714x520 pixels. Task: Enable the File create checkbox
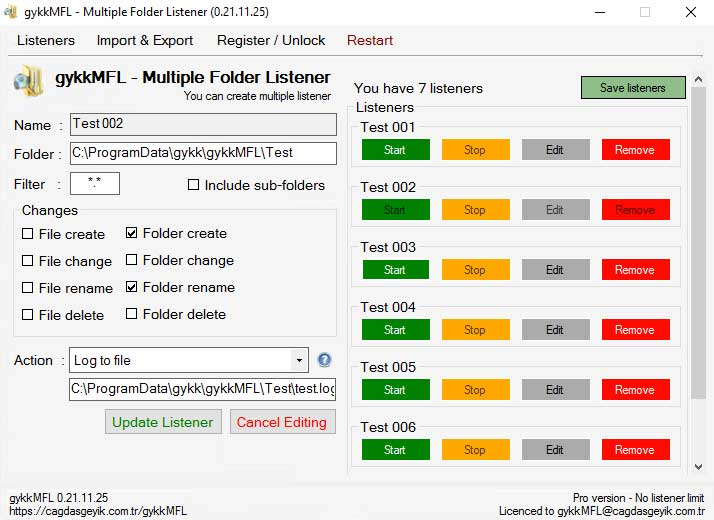[27, 234]
